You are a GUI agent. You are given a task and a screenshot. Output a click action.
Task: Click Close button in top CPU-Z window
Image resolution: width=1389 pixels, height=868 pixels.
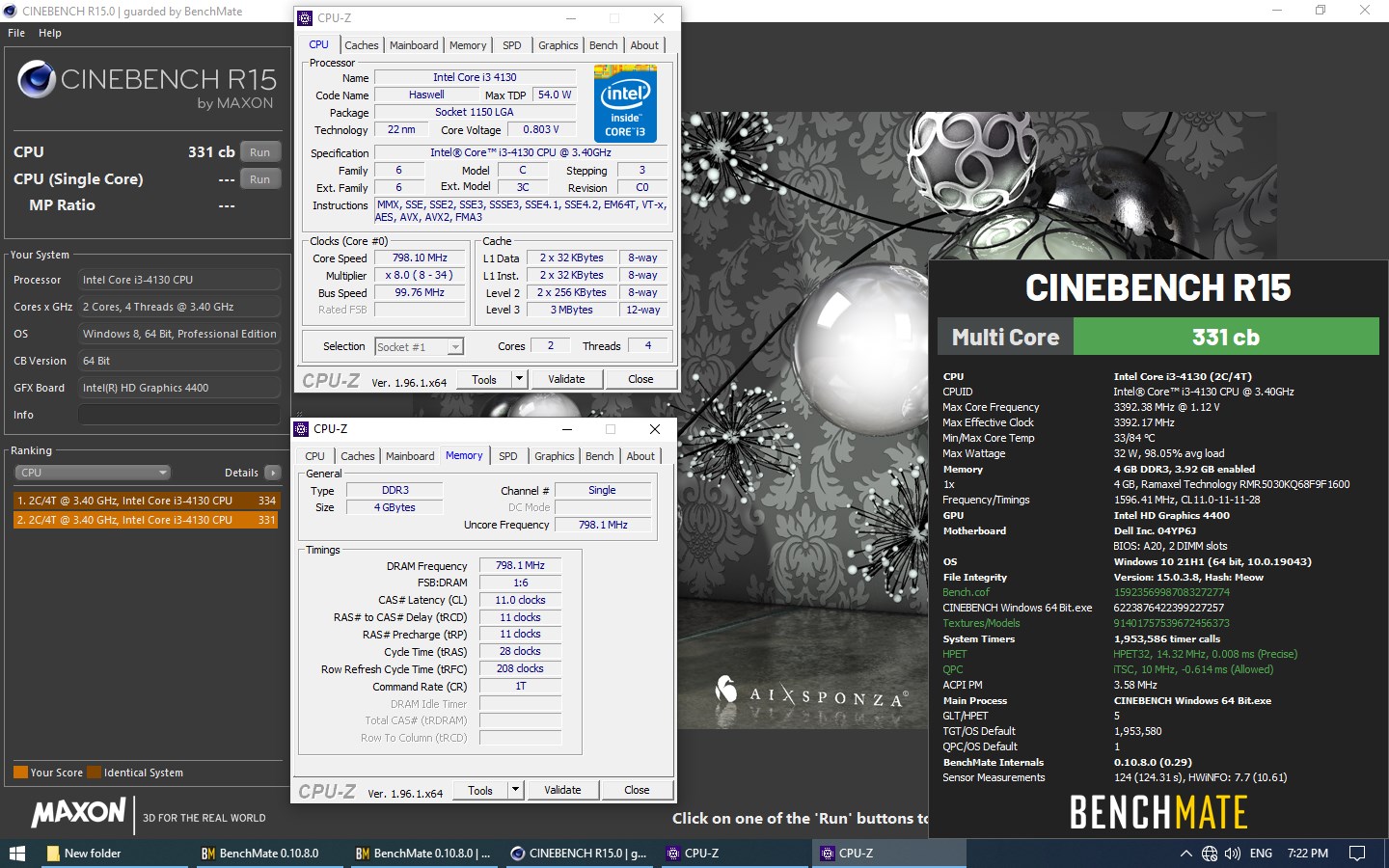click(x=640, y=380)
